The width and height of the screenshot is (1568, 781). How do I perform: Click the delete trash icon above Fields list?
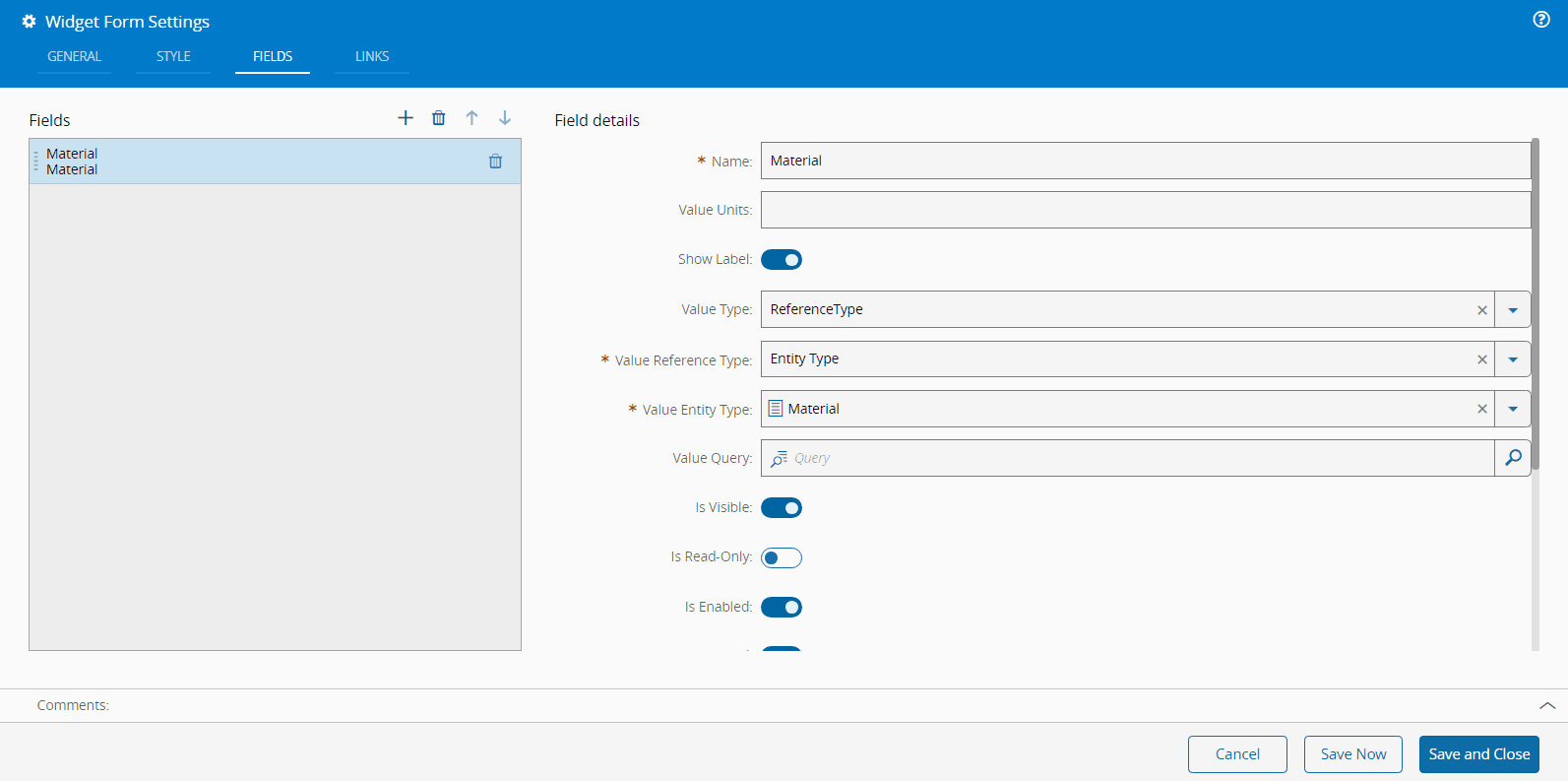point(439,118)
